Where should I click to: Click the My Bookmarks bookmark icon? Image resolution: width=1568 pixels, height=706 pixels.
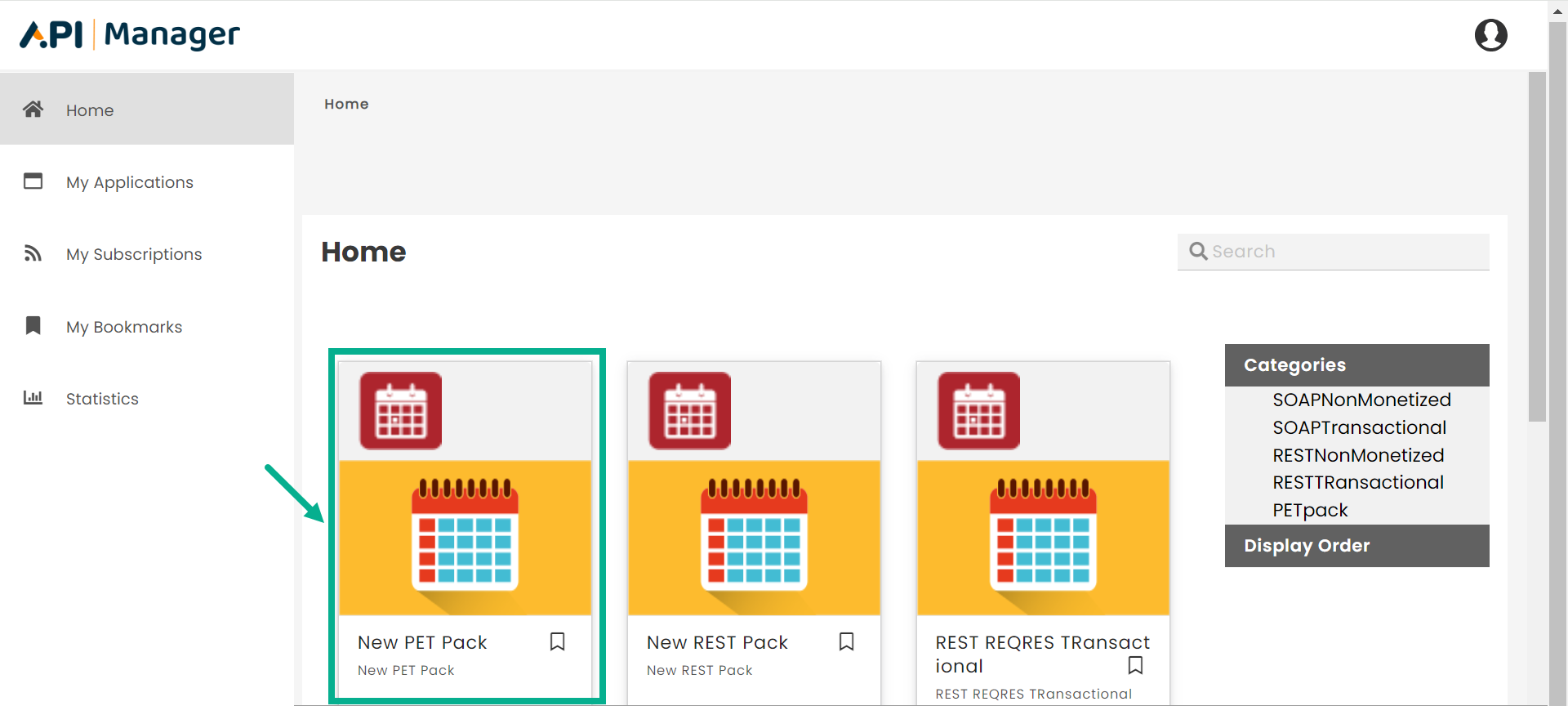[33, 326]
